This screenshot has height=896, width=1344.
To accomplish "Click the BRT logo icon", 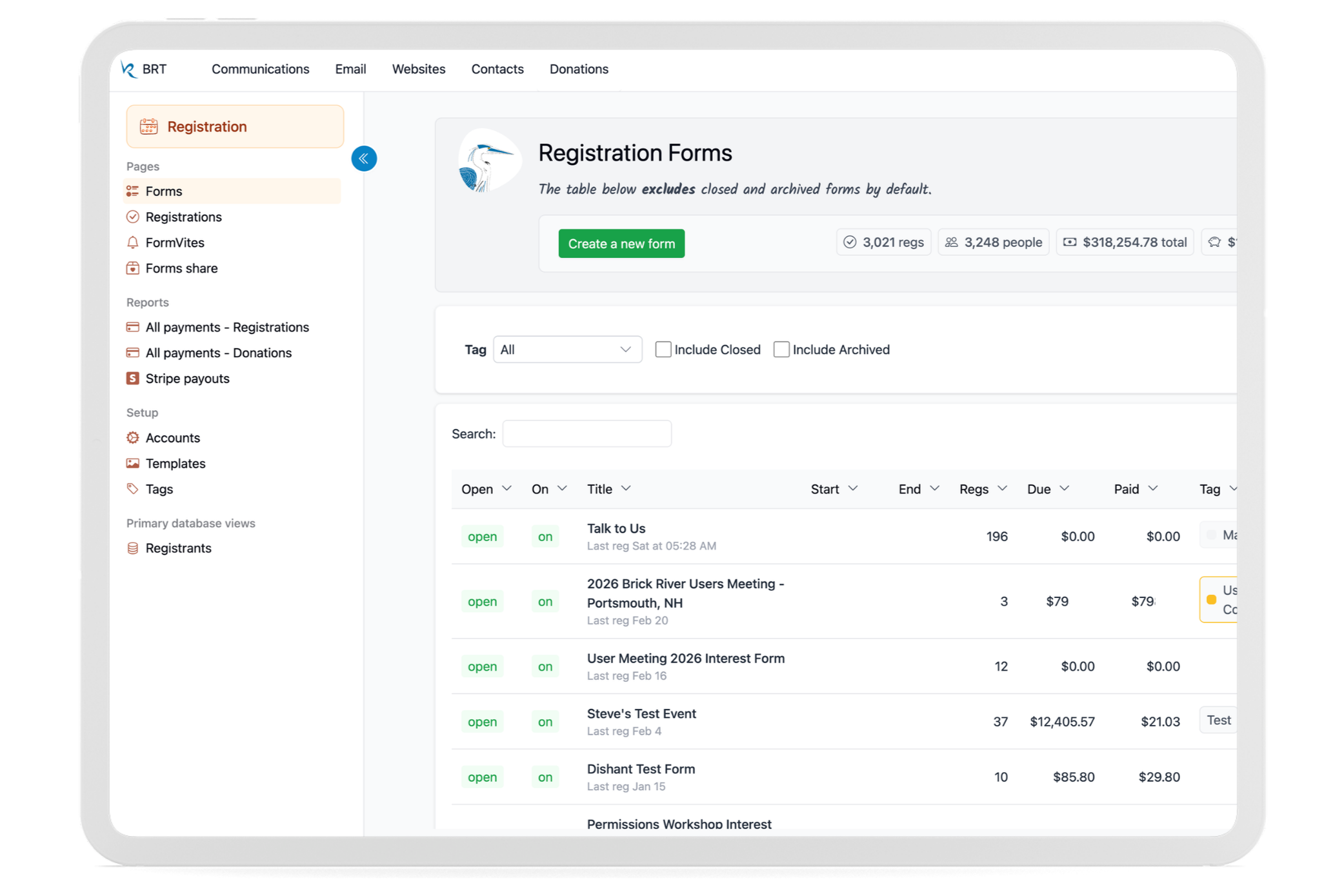I will click(129, 70).
